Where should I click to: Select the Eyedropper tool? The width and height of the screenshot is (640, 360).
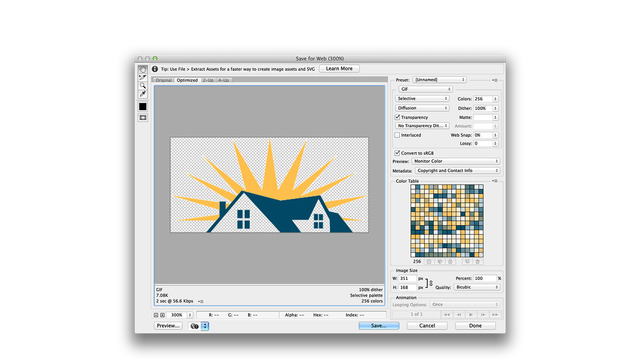tap(142, 94)
